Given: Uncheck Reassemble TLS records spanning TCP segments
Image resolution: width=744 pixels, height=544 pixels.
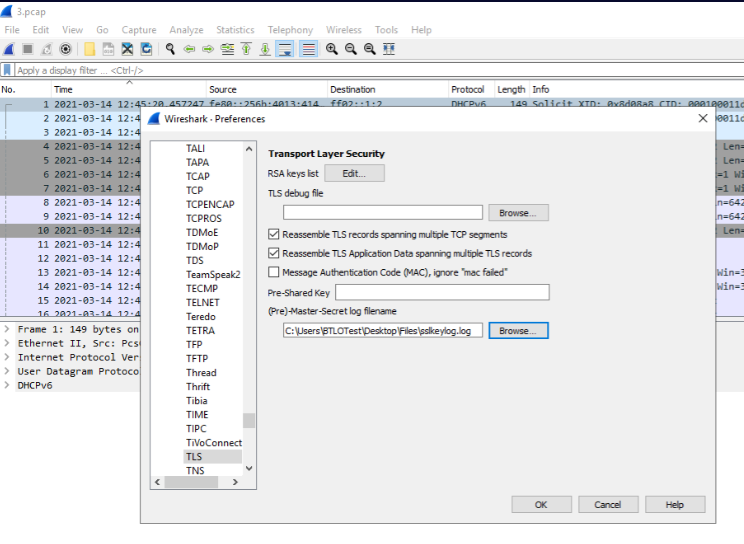Looking at the screenshot, I should click(274, 235).
